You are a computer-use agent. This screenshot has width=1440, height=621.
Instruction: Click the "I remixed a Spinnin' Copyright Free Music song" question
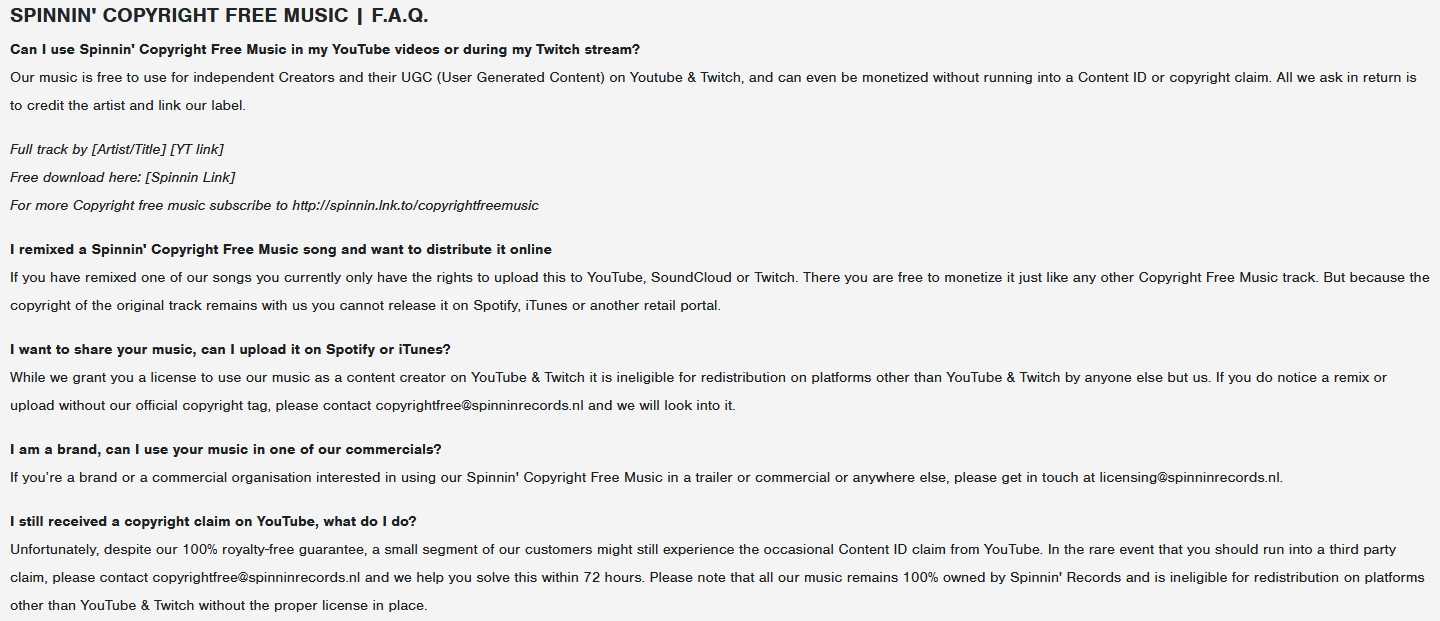(x=281, y=249)
